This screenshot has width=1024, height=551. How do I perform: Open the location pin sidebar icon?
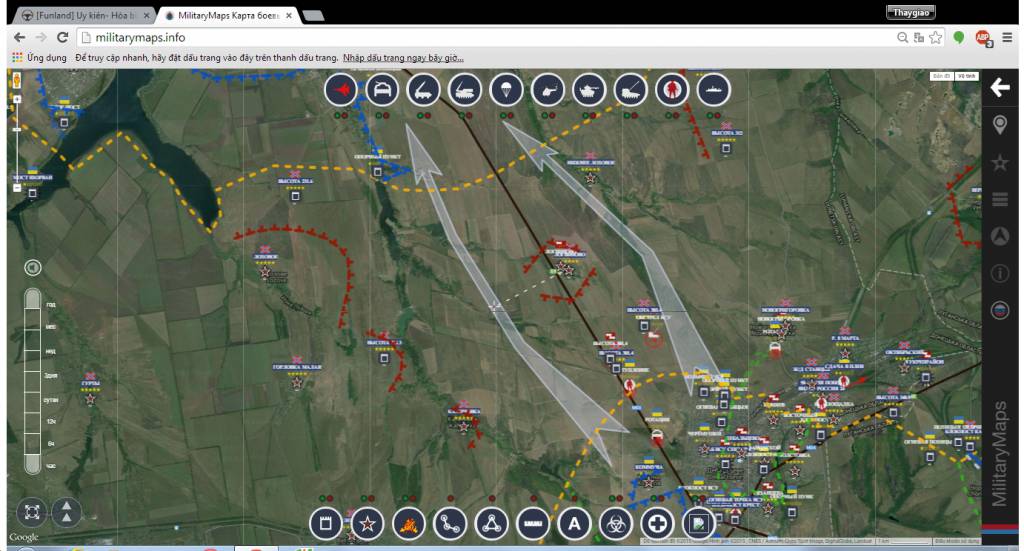point(1000,125)
